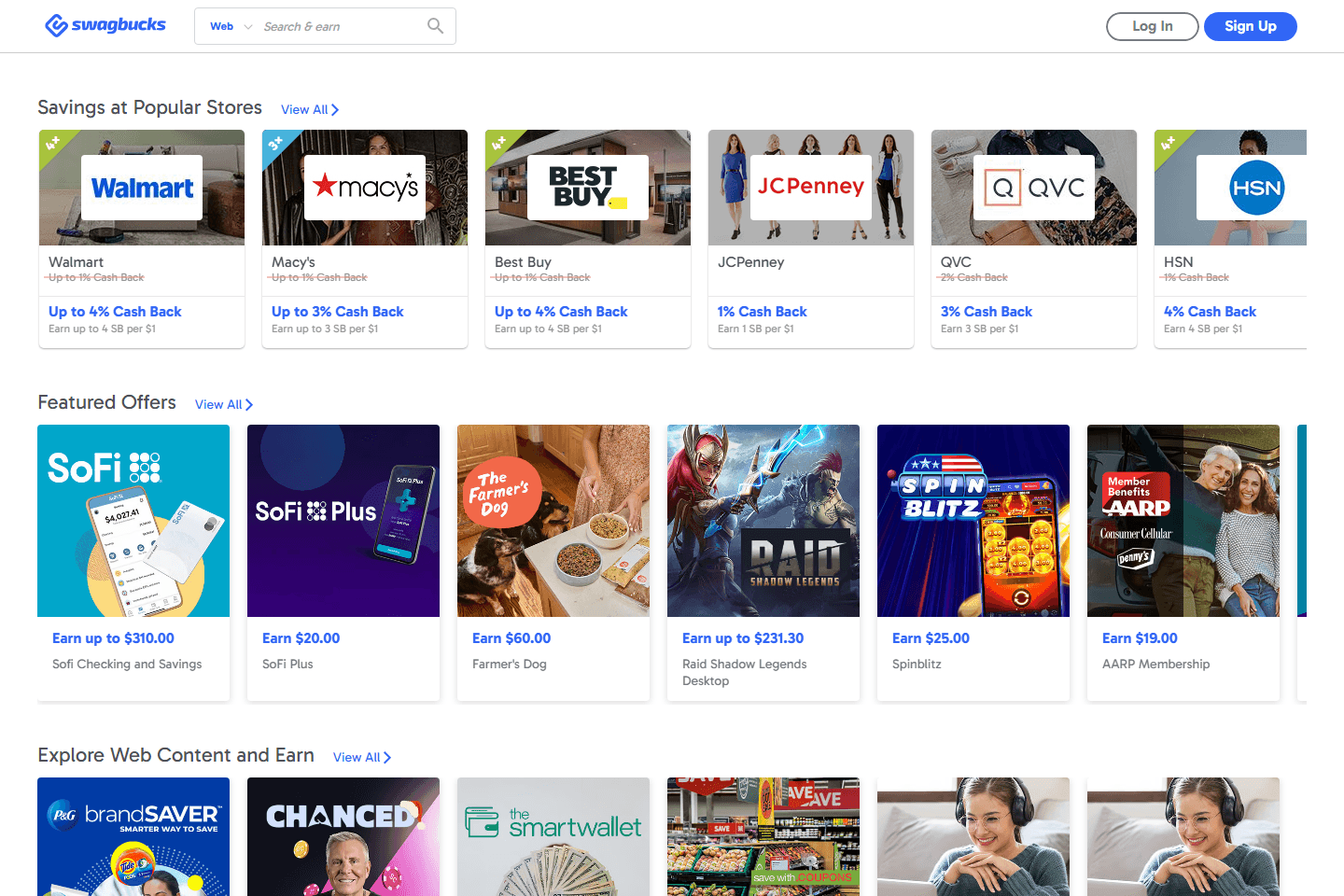Click Sofi Checking and Savings text
The height and width of the screenshot is (896, 1344).
coord(127,665)
